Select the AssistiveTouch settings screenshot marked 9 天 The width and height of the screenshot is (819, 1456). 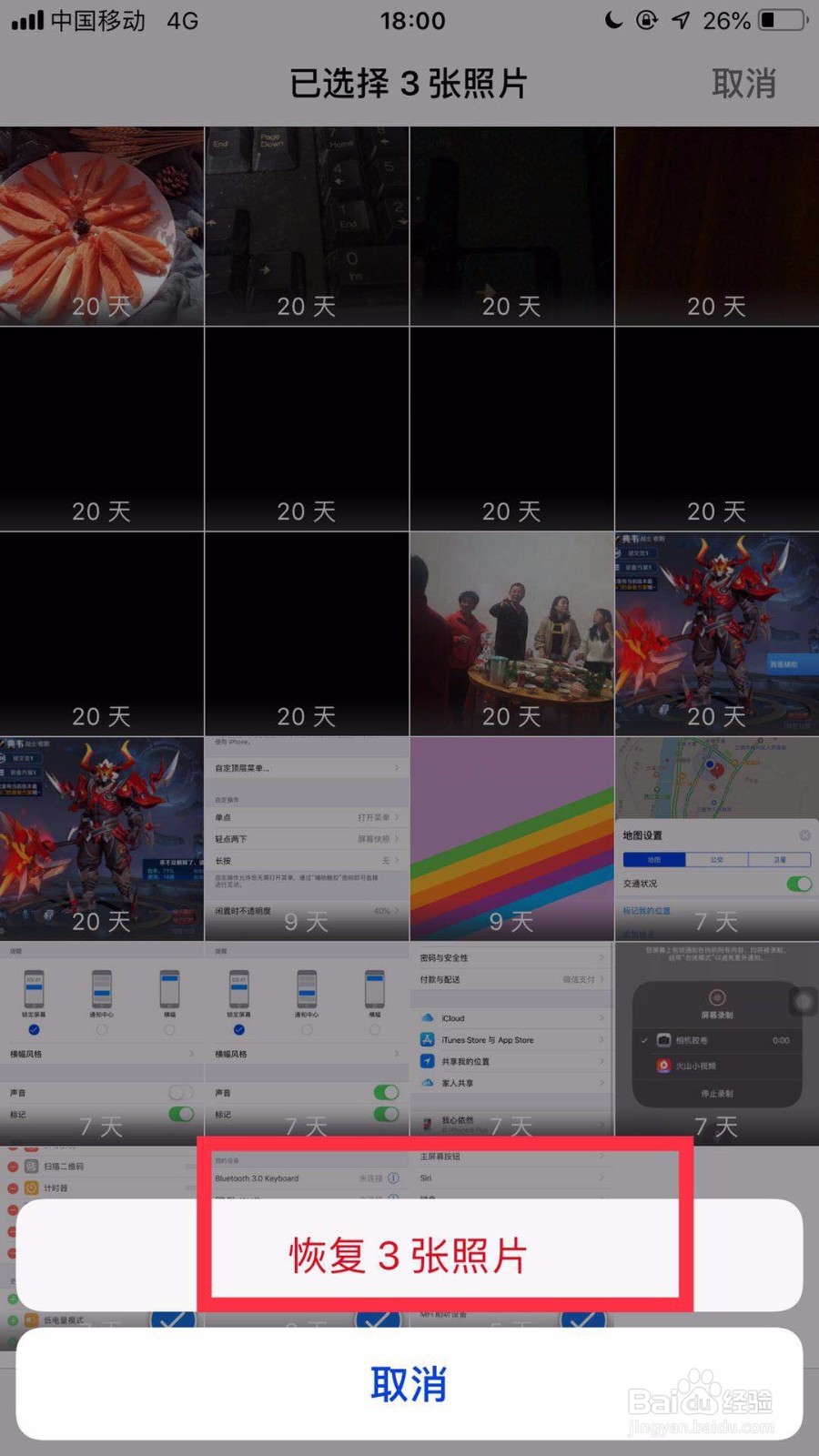[307, 838]
